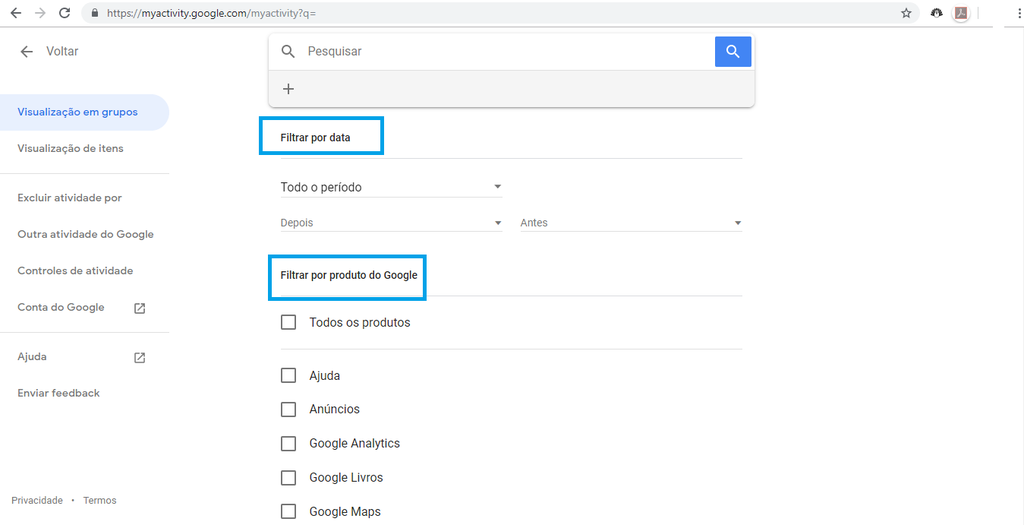Viewport: 1024px width, 525px height.
Task: Click the Privacidade link
Action: click(37, 500)
